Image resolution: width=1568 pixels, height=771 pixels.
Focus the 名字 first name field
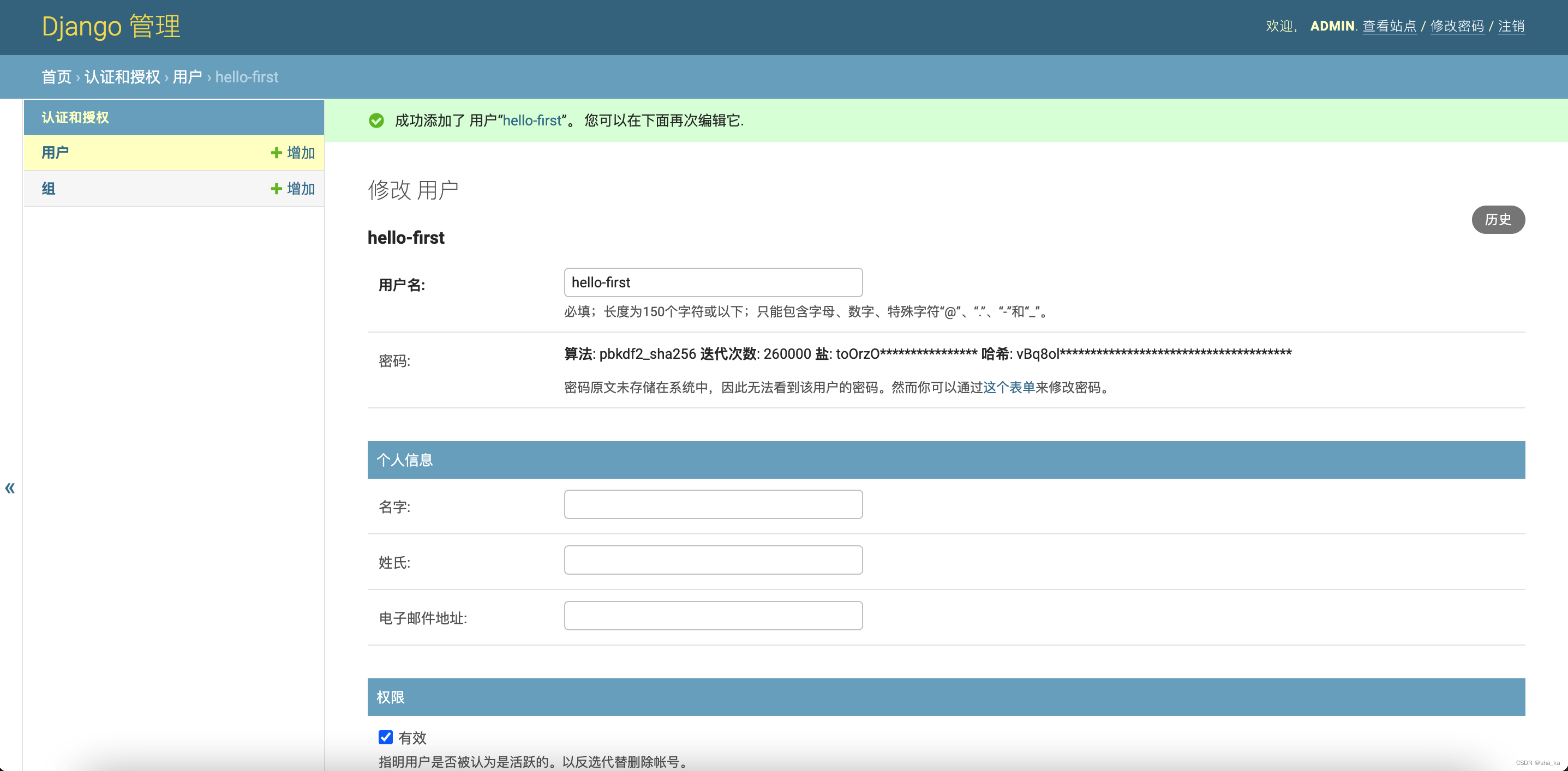[x=713, y=504]
